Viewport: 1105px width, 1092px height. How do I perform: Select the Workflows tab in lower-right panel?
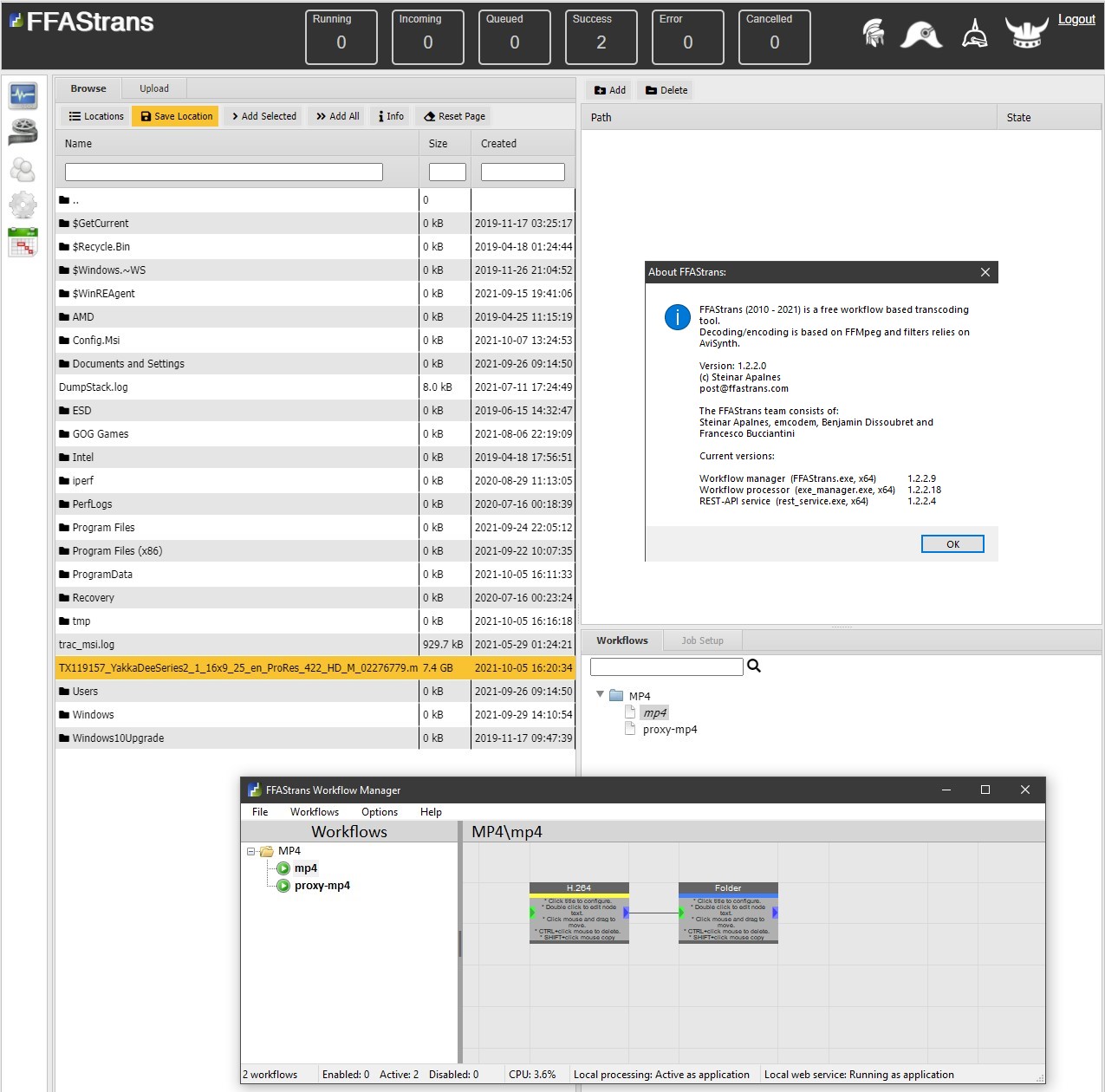622,640
